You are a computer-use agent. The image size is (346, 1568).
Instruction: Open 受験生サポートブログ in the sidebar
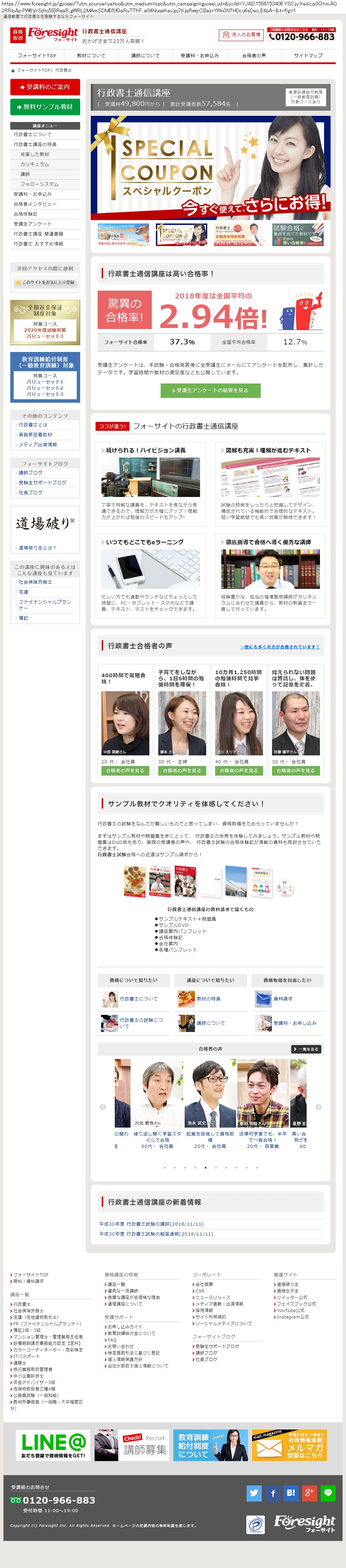point(42,483)
